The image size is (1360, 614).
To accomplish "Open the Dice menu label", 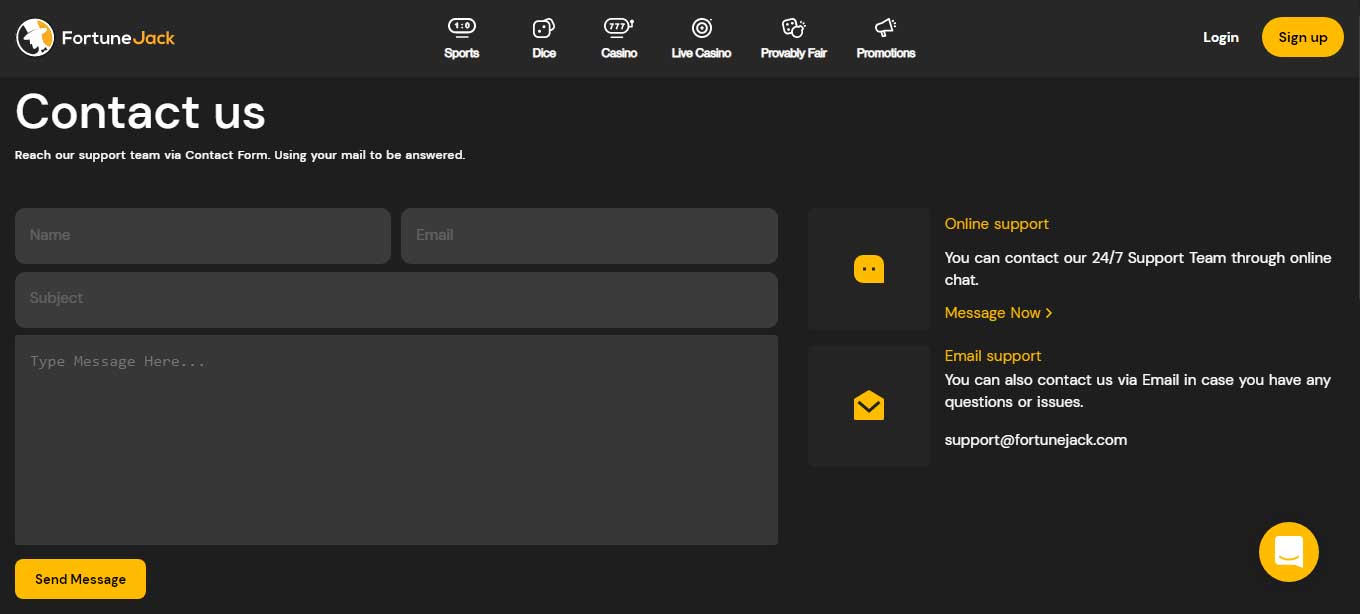I will (x=544, y=53).
